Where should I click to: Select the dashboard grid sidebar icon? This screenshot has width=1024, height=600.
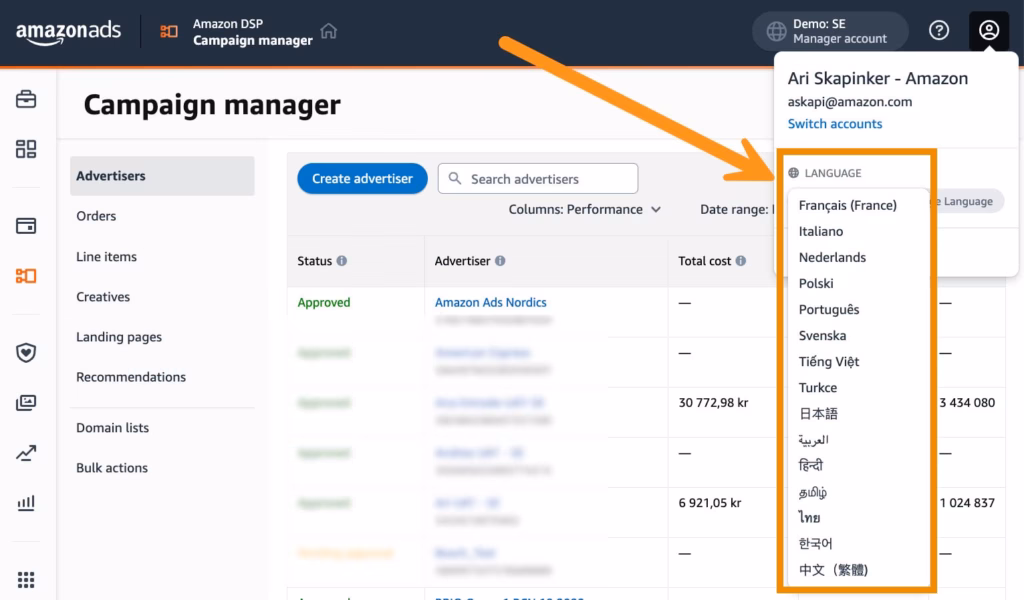point(26,149)
